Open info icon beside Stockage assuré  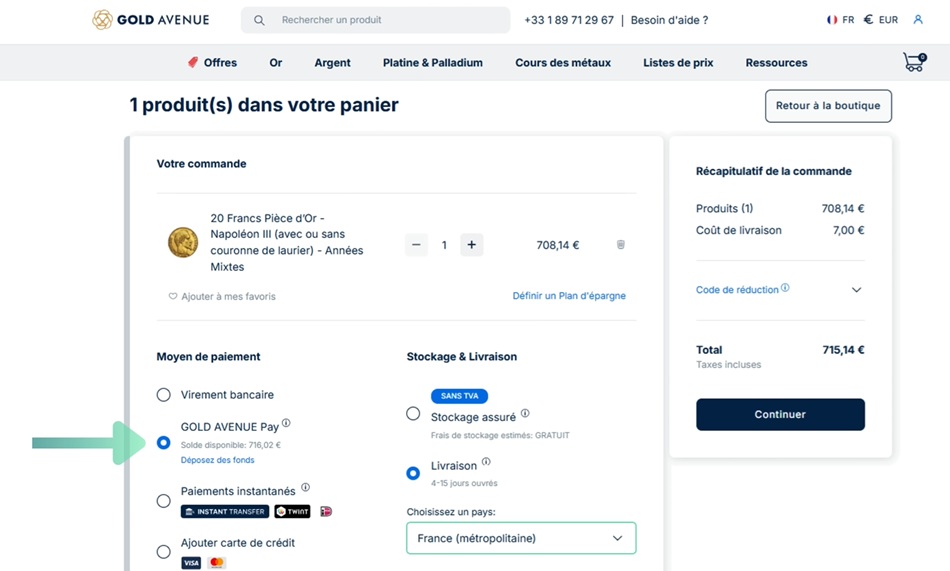click(525, 413)
